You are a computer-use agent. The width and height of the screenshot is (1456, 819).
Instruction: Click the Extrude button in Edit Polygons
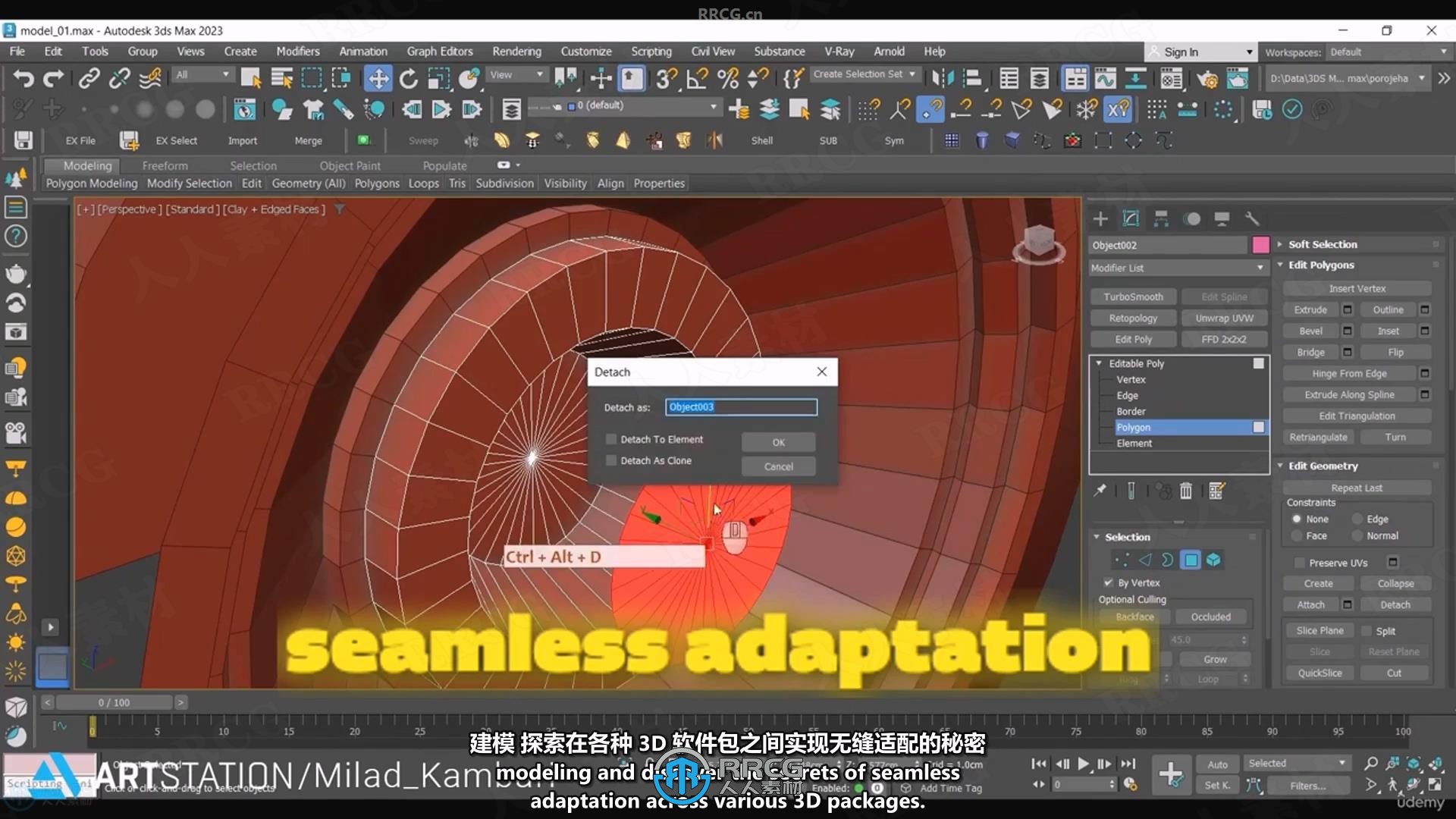[x=1310, y=309]
